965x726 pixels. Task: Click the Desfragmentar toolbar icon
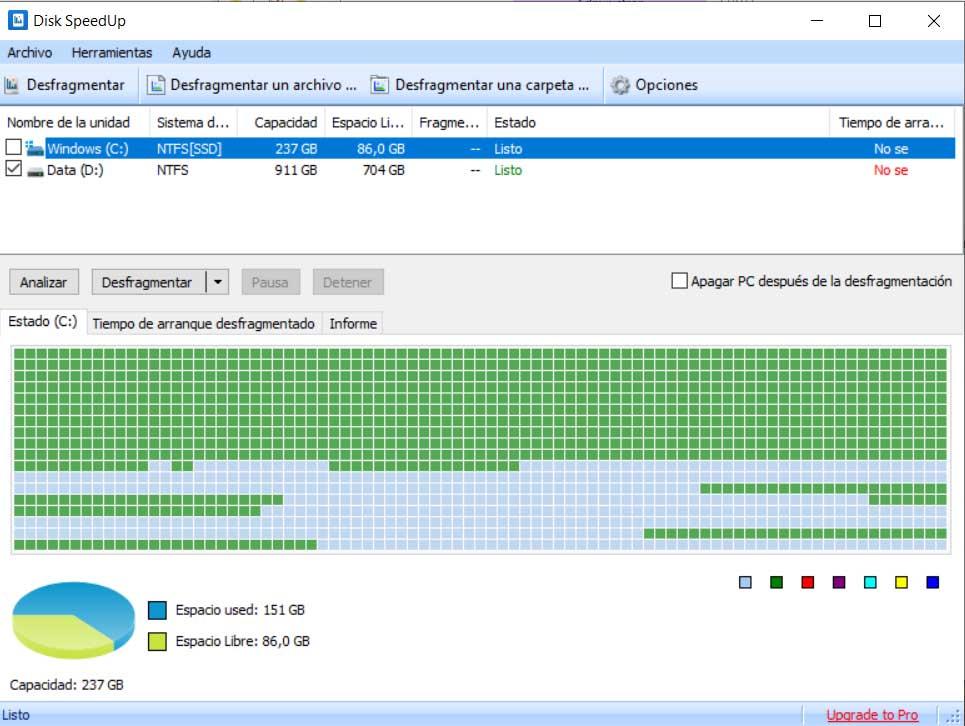(12, 85)
